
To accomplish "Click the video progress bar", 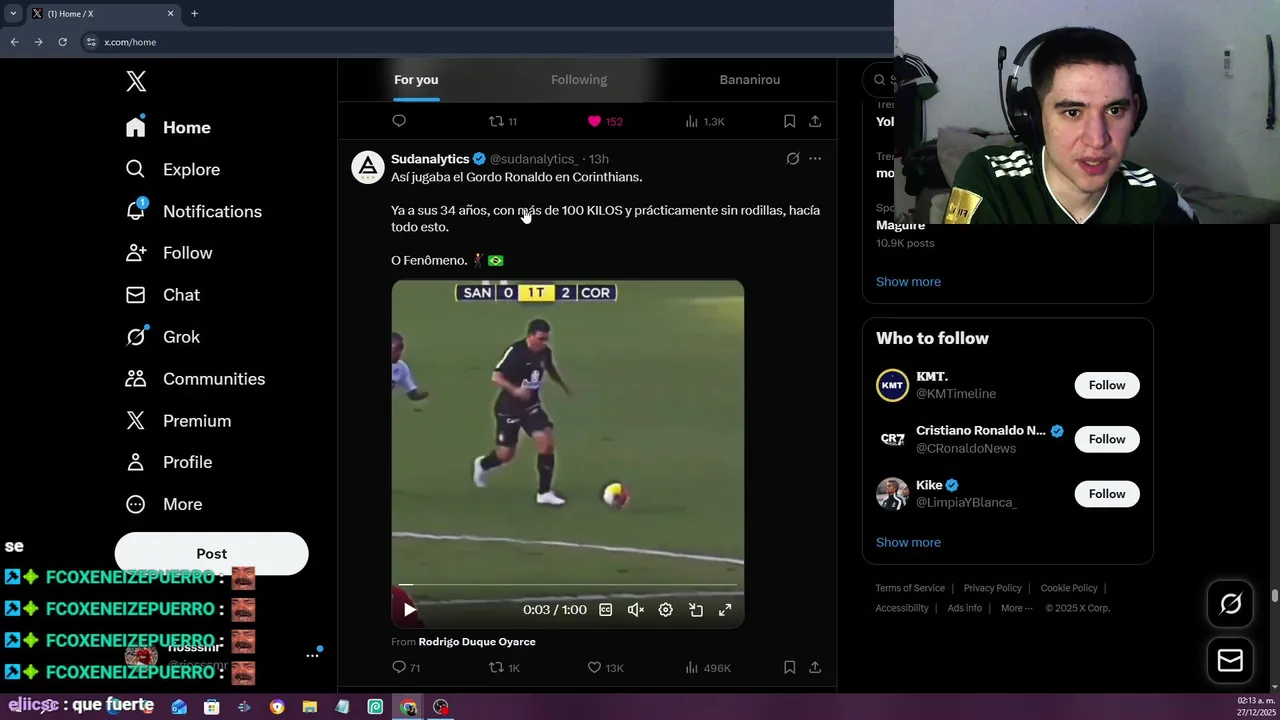I will tap(567, 585).
